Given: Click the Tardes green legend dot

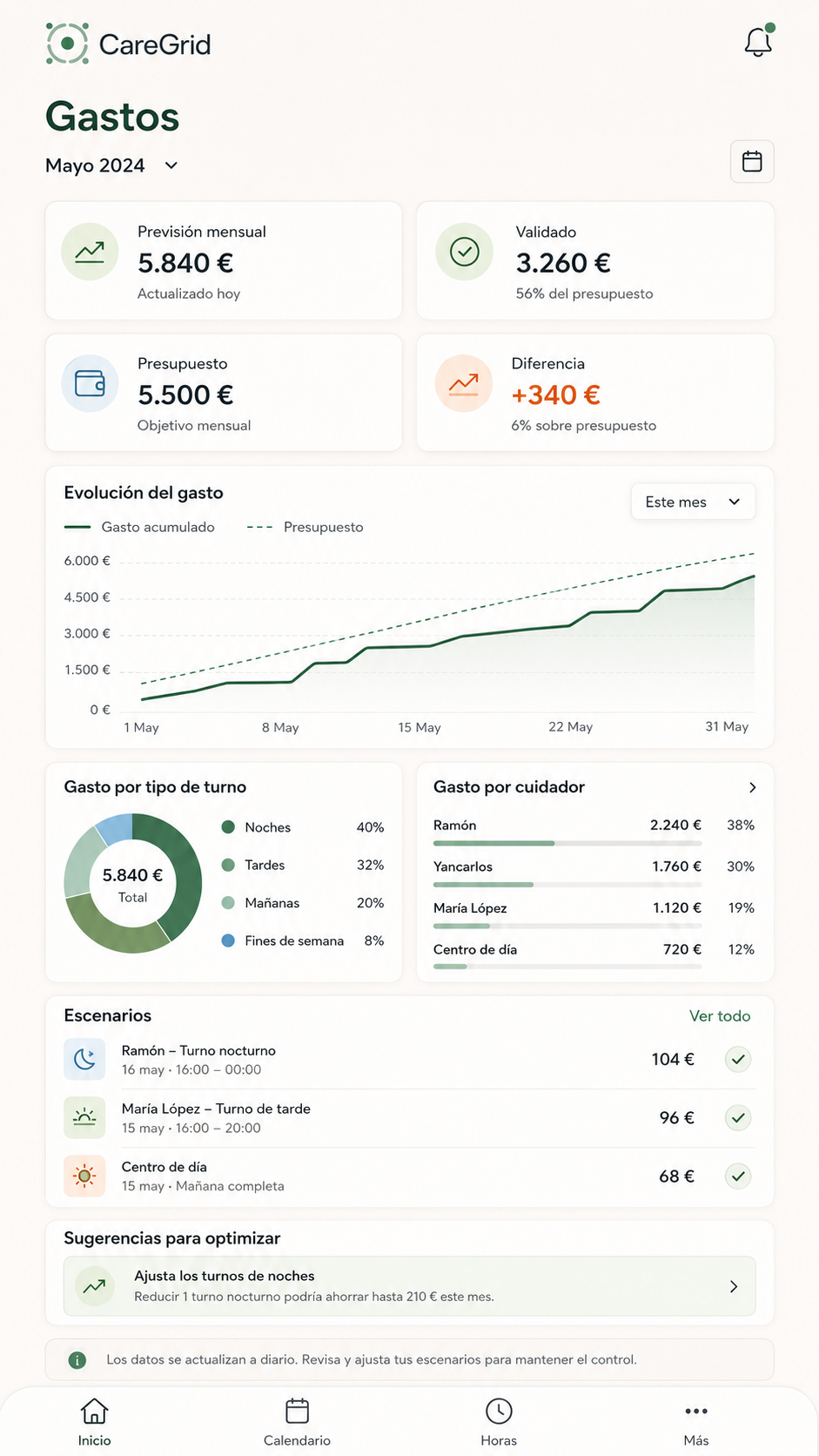Looking at the screenshot, I should [x=228, y=865].
